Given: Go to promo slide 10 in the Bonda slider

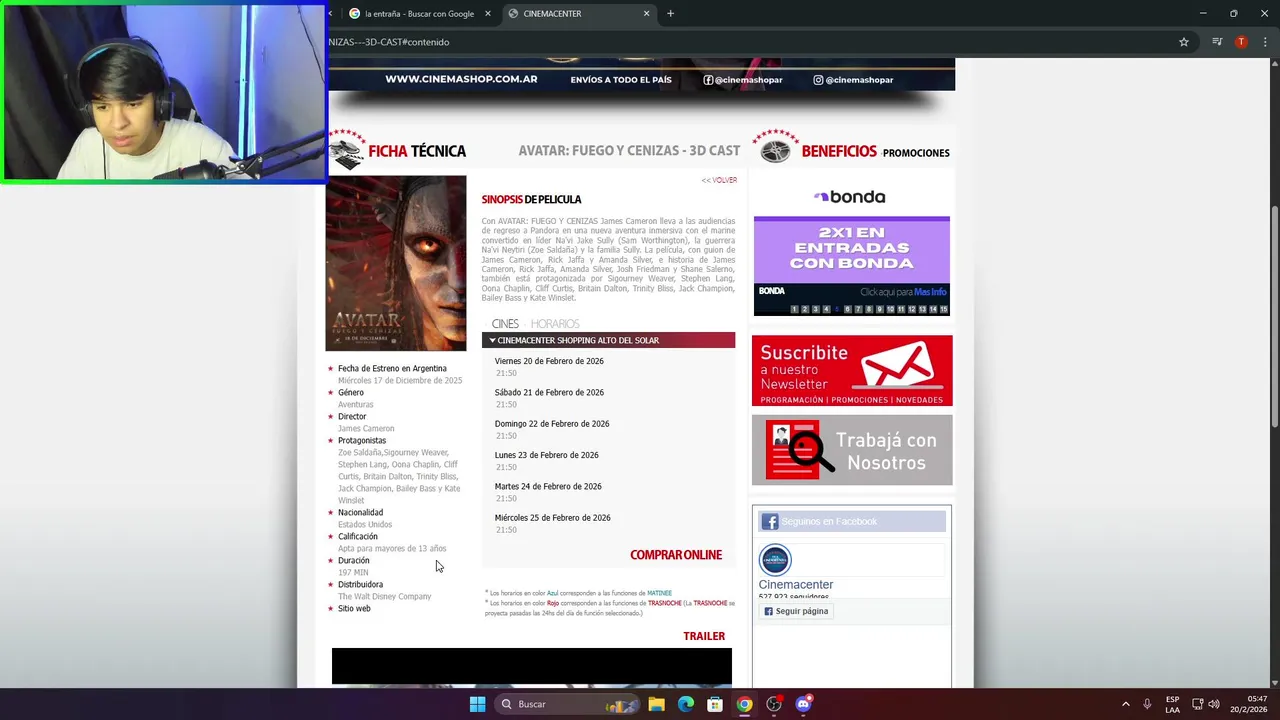Looking at the screenshot, I should click(890, 310).
